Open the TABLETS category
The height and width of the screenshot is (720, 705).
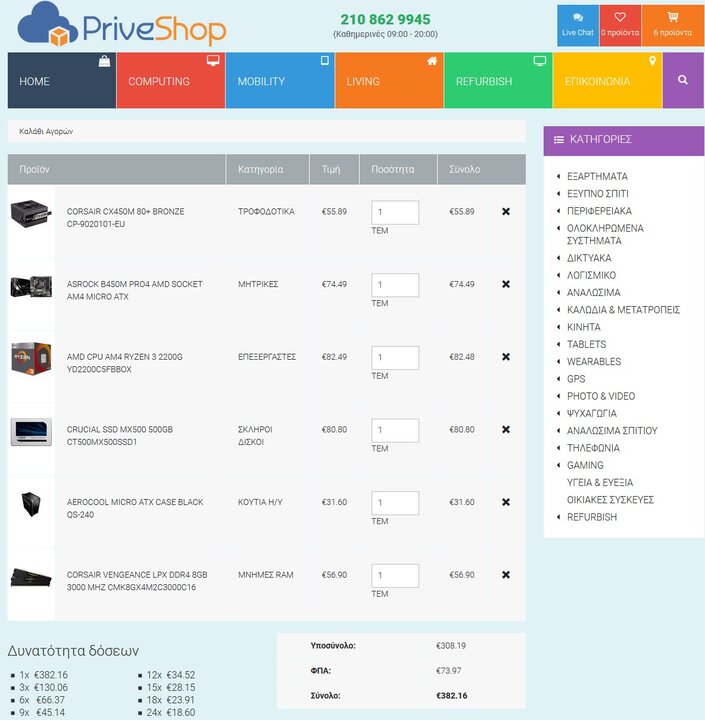coord(586,344)
